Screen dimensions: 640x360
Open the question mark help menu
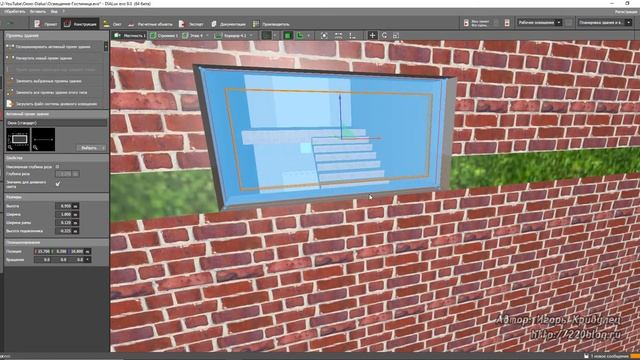[64, 11]
